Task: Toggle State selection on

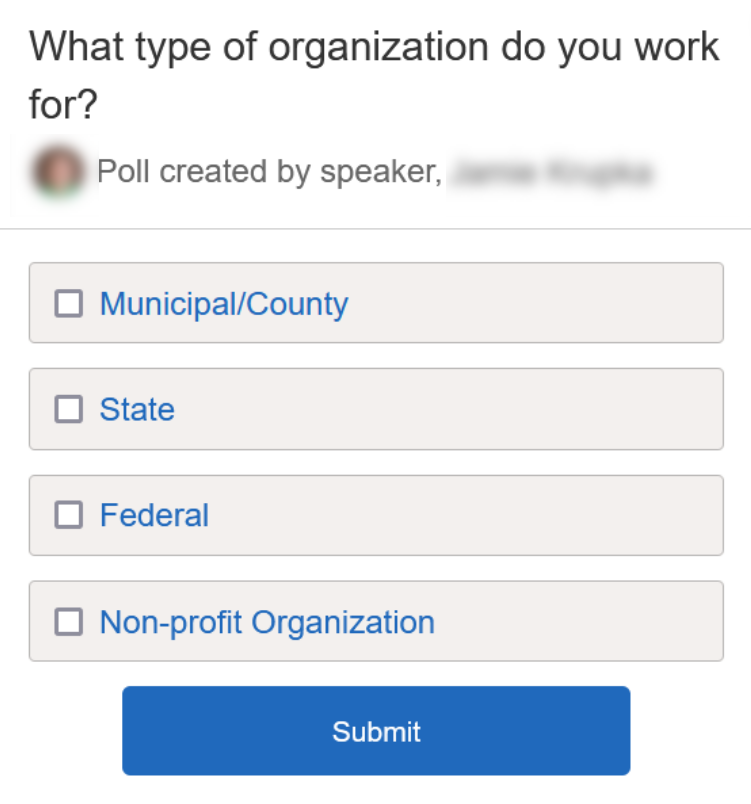Action: 68,409
